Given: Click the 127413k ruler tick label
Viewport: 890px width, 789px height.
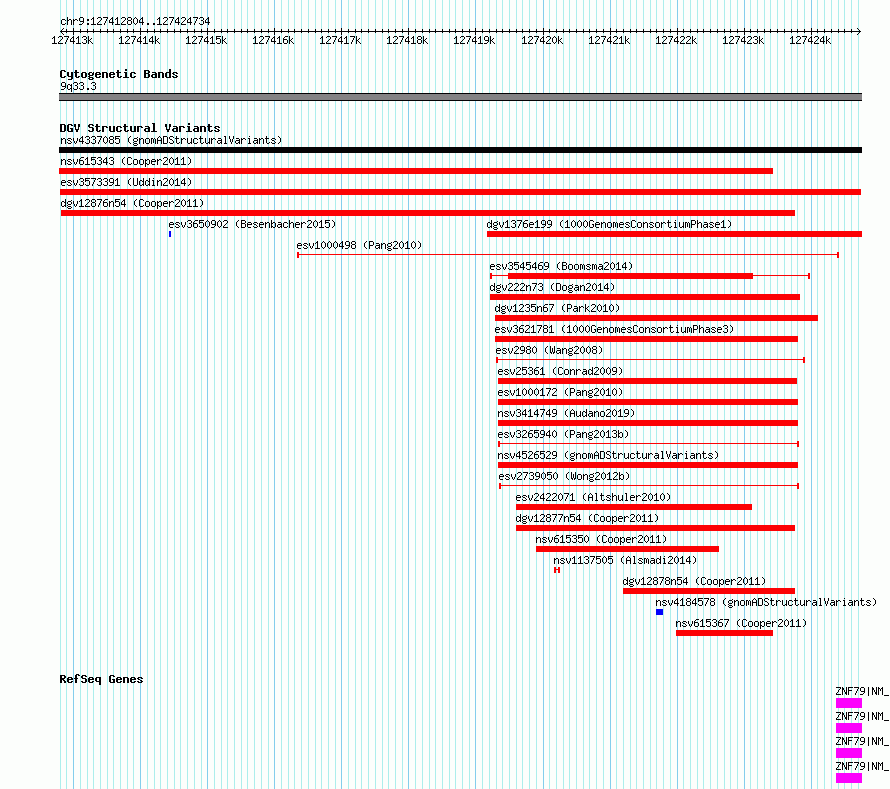Looking at the screenshot, I should (72, 40).
